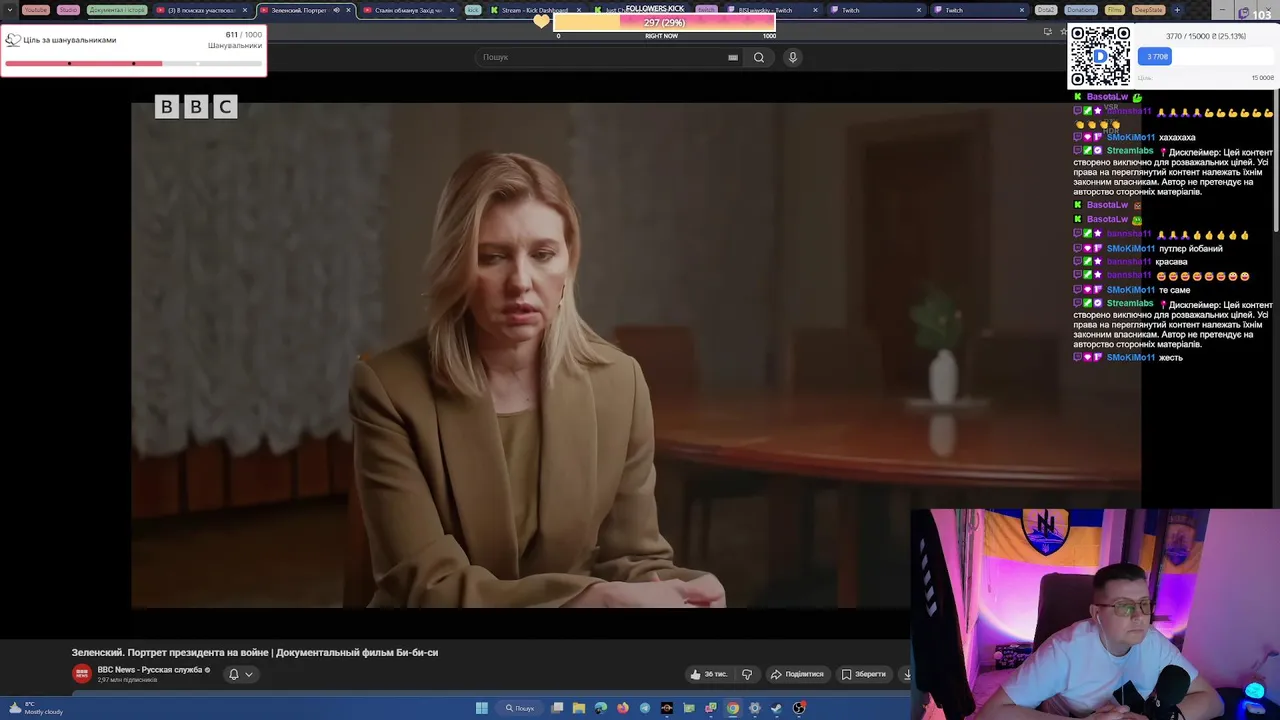Open the DeepState tab group
This screenshot has width=1280, height=720.
1149,10
